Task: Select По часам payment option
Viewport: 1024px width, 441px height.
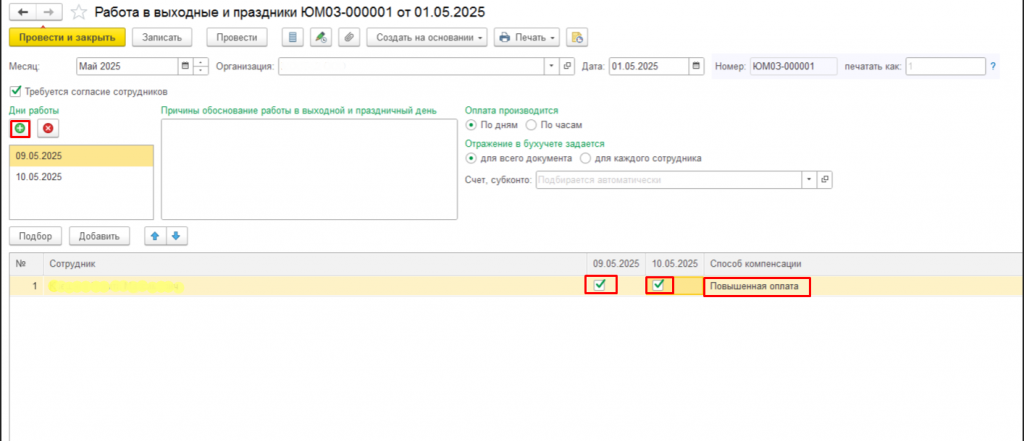Action: coord(530,124)
